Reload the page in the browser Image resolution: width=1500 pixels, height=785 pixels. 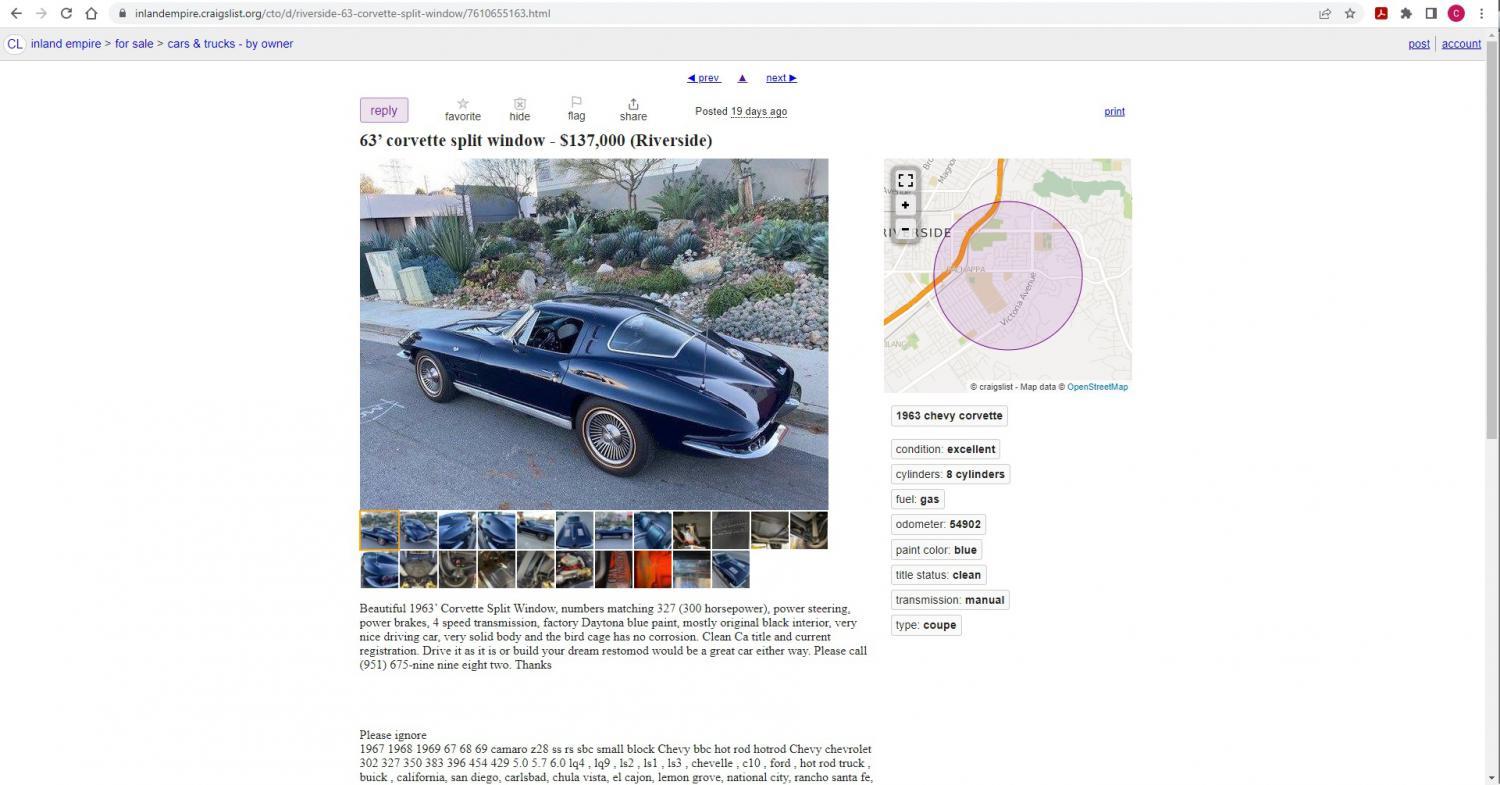click(66, 13)
